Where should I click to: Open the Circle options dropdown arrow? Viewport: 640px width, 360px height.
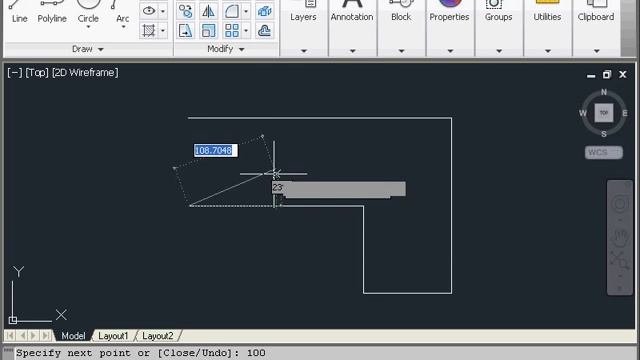(88, 27)
